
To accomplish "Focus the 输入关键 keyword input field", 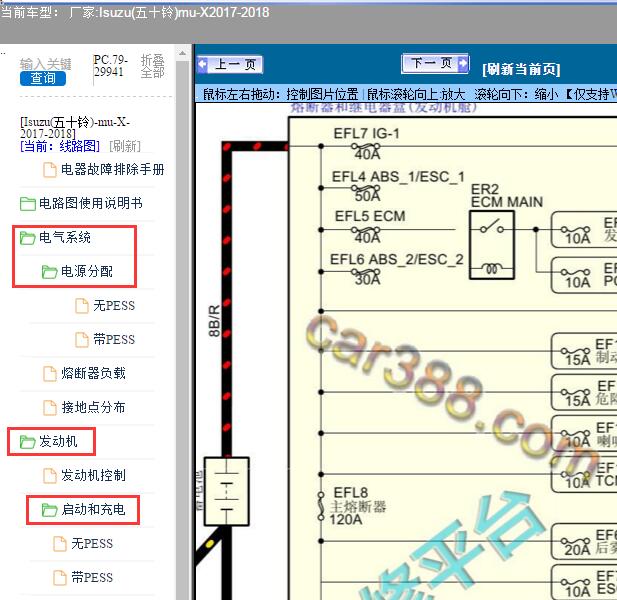I will 46,64.
